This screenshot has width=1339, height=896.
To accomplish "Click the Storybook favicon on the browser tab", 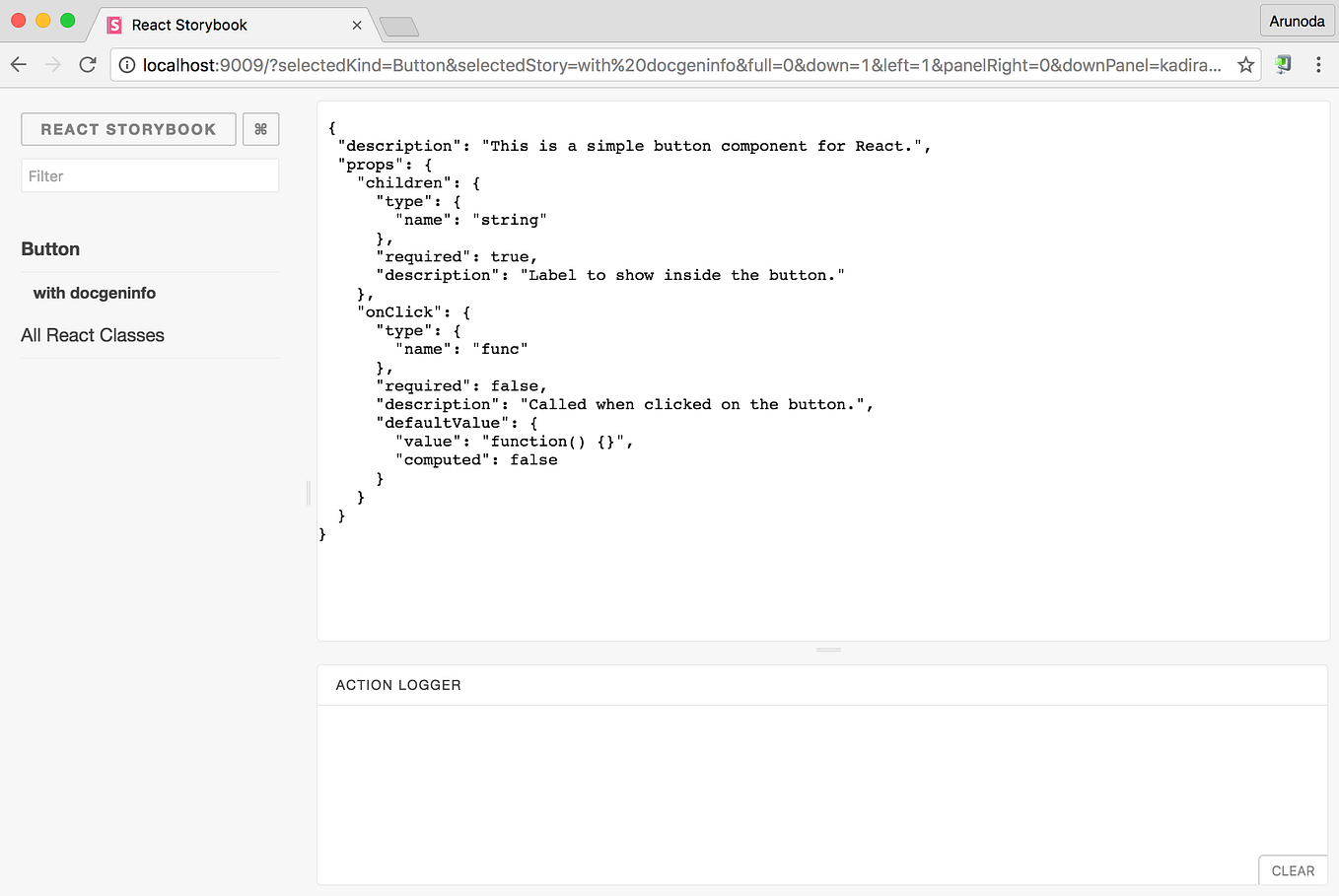I will point(113,25).
